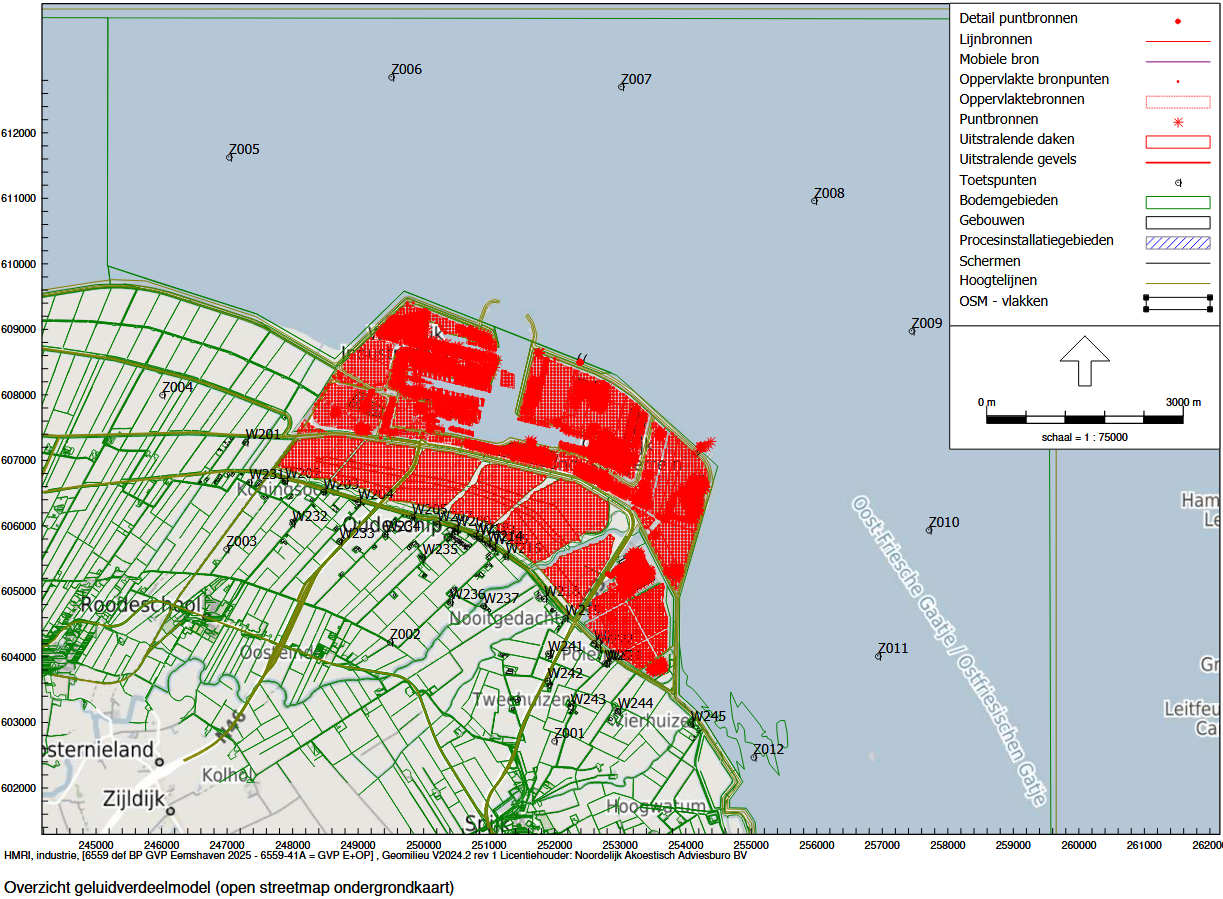Click the north arrow symbol
Viewport: 1223px width, 899px height.
click(1084, 360)
